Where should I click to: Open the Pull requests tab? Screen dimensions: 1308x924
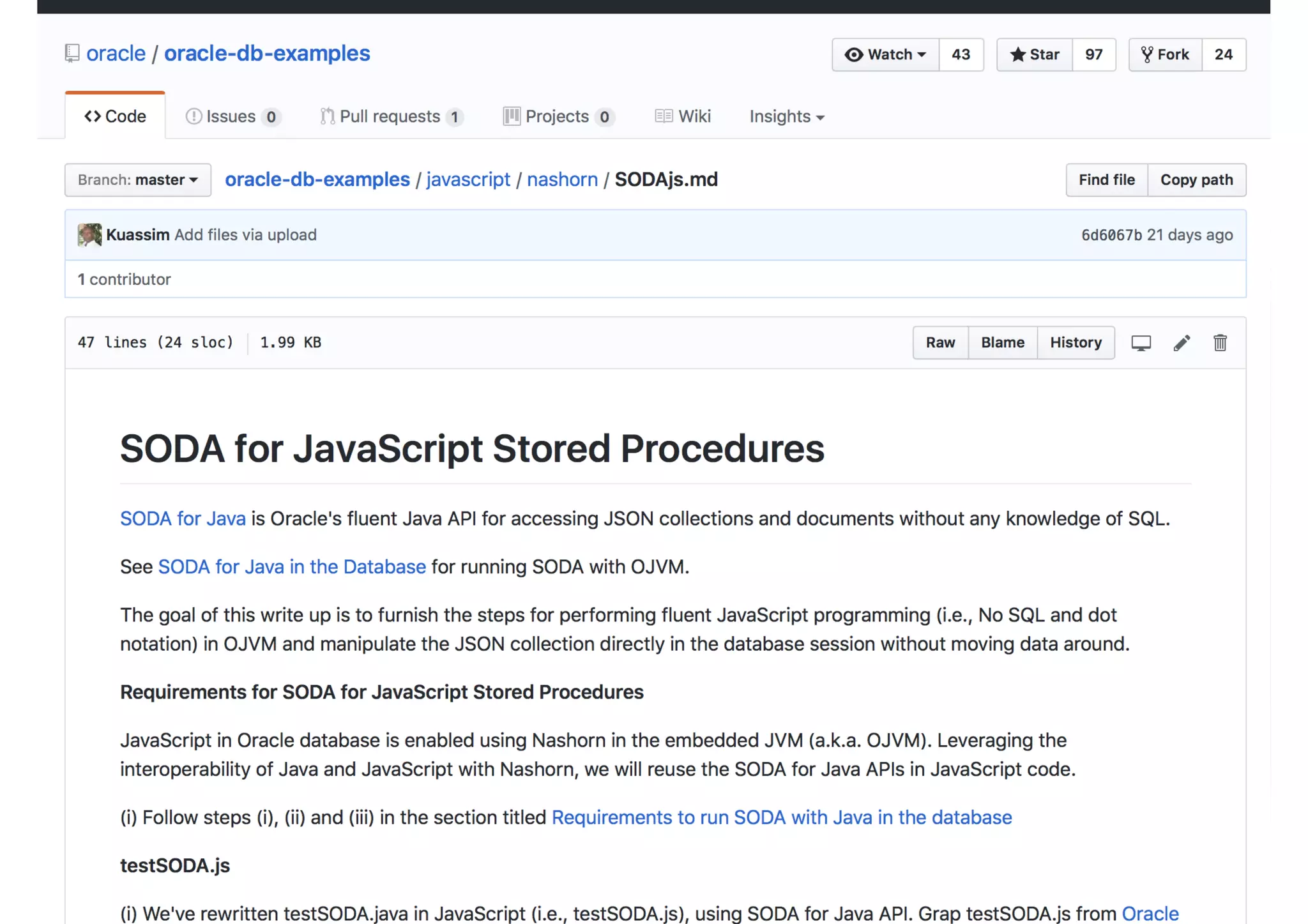pyautogui.click(x=391, y=116)
